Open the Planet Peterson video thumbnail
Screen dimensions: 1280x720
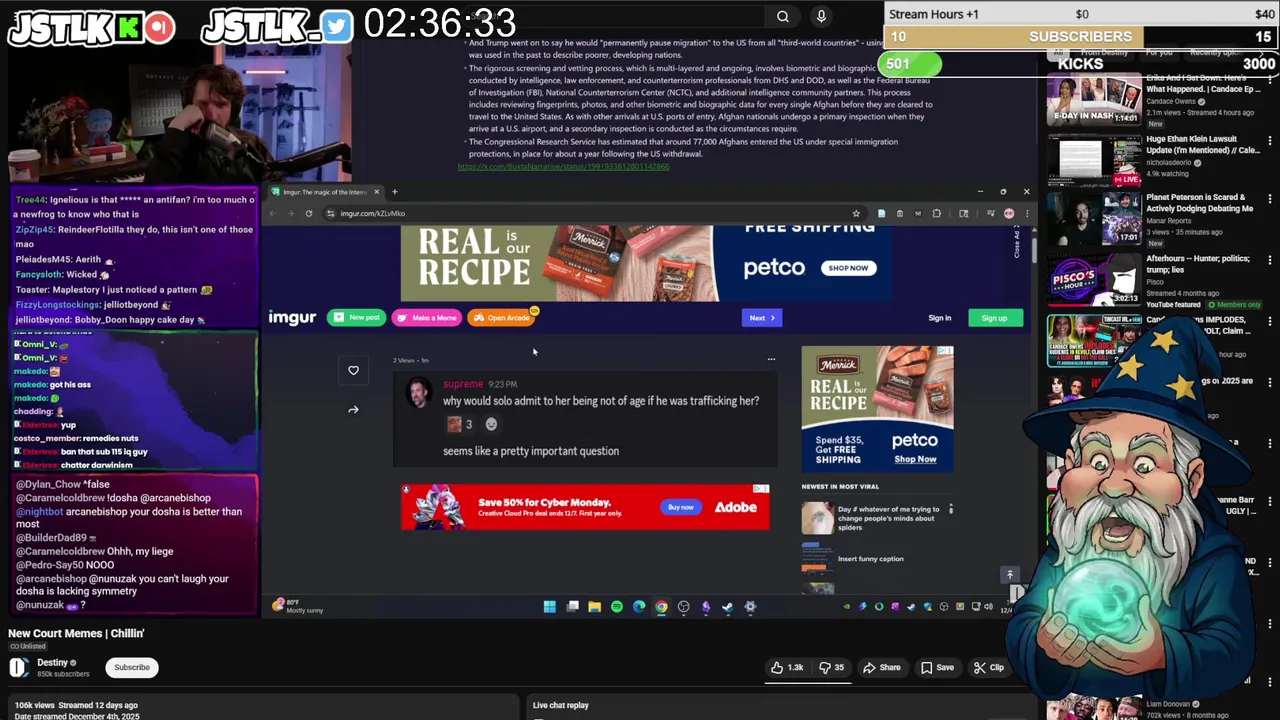pyautogui.click(x=1094, y=218)
